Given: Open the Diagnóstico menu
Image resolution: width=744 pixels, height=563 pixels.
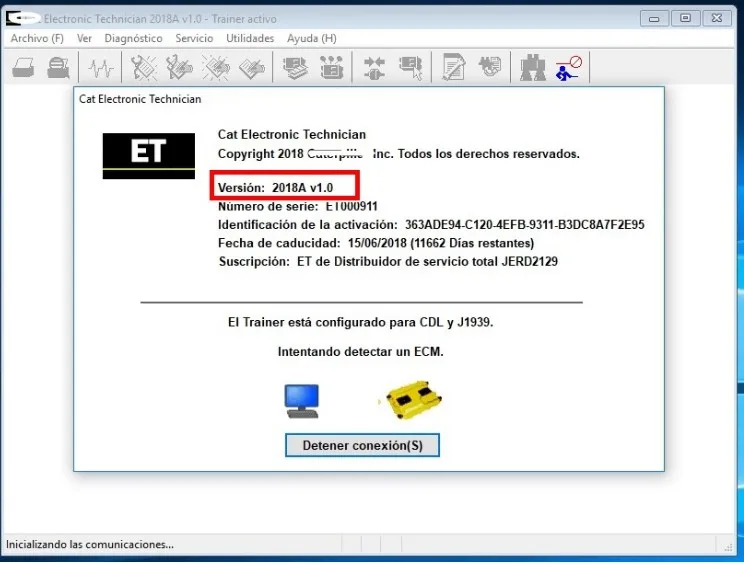Looking at the screenshot, I should click(x=133, y=38).
